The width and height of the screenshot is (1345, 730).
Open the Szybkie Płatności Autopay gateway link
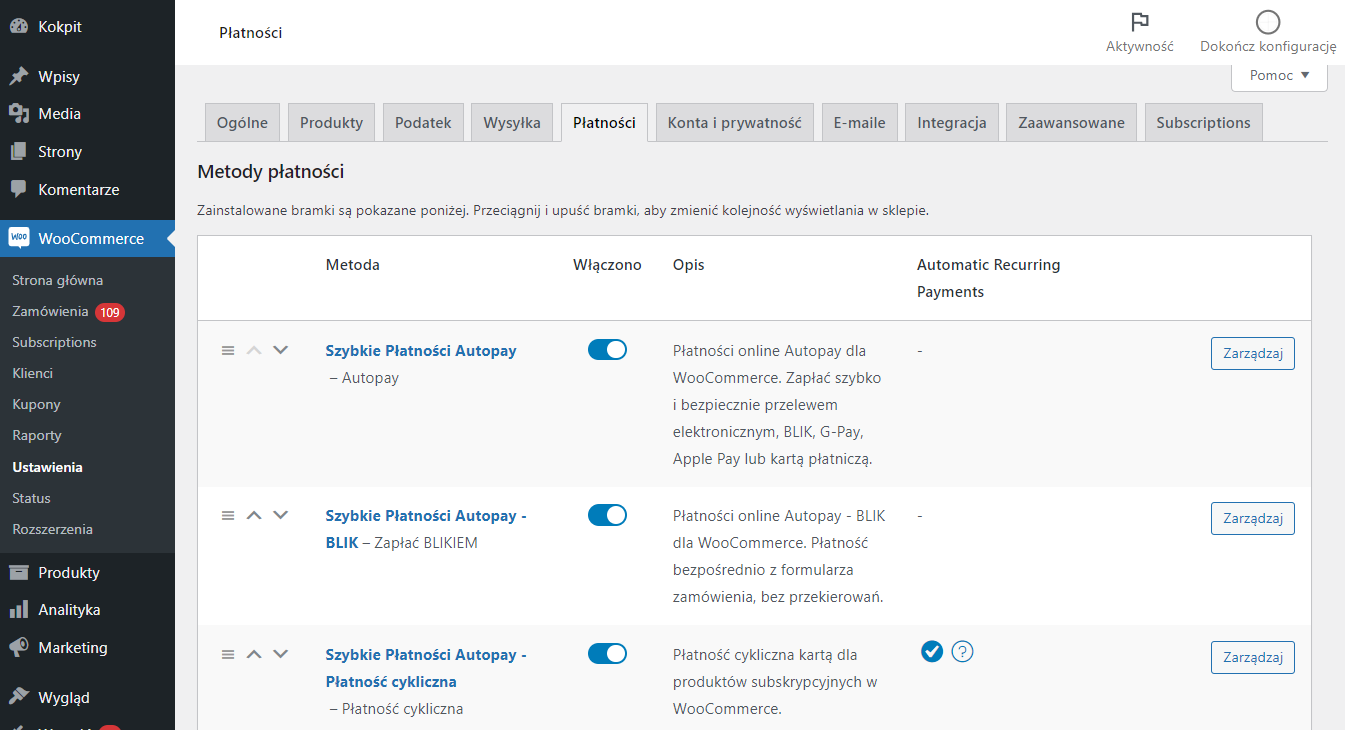click(421, 351)
